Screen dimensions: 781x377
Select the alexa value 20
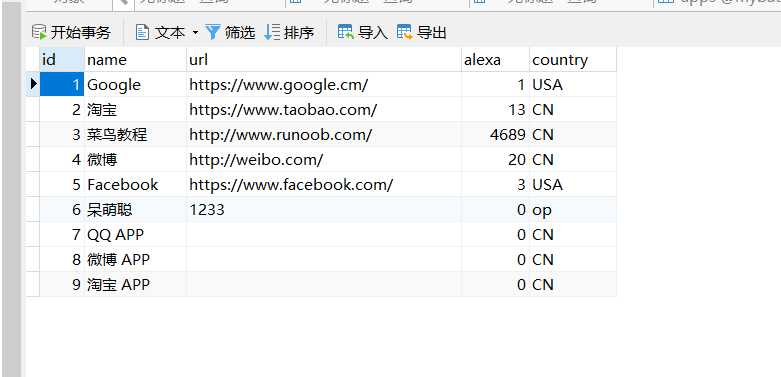click(495, 159)
